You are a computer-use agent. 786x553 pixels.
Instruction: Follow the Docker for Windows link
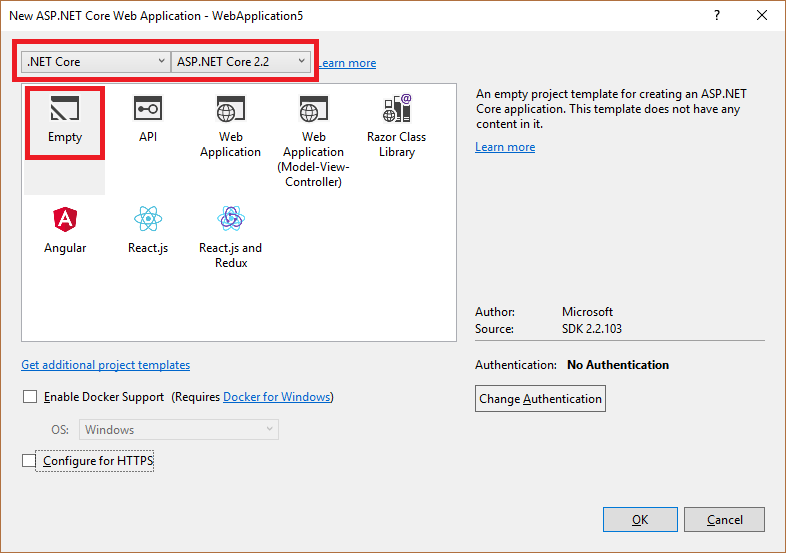277,397
